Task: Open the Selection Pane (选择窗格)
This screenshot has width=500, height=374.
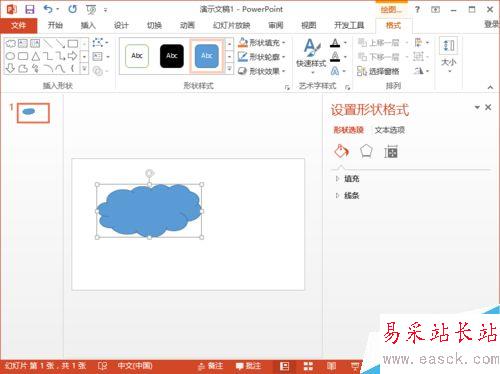Action: coord(378,71)
